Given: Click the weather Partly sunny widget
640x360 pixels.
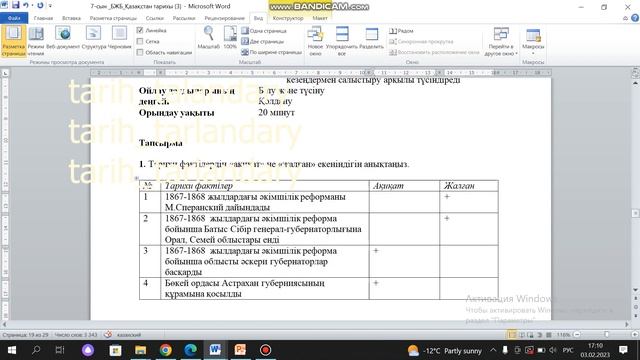Looking at the screenshot, I should [x=444, y=351].
